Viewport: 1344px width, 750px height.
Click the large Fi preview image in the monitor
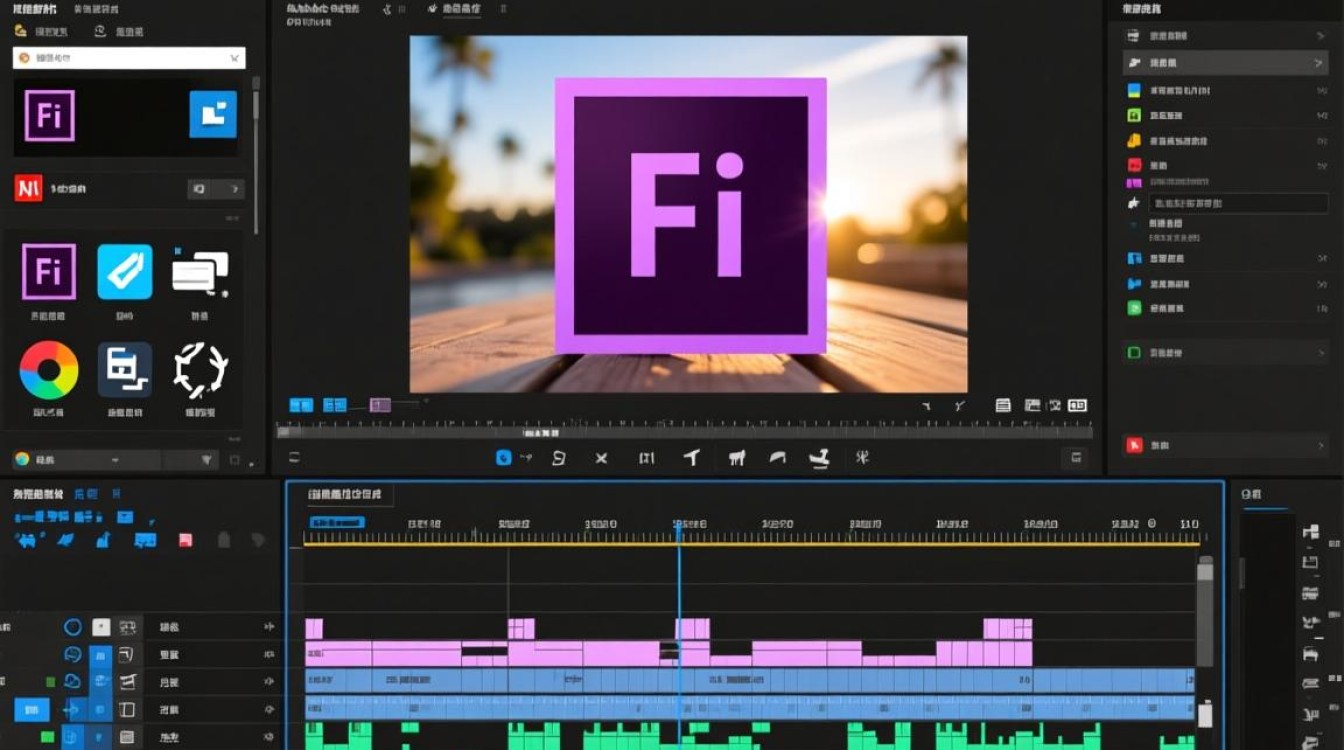pos(689,214)
